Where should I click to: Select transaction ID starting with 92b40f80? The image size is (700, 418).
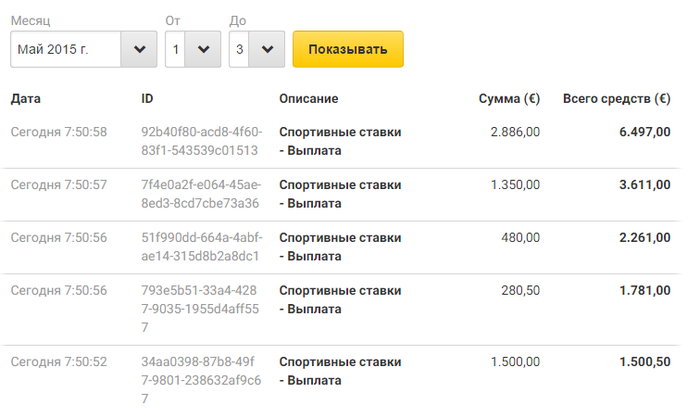[x=201, y=141]
